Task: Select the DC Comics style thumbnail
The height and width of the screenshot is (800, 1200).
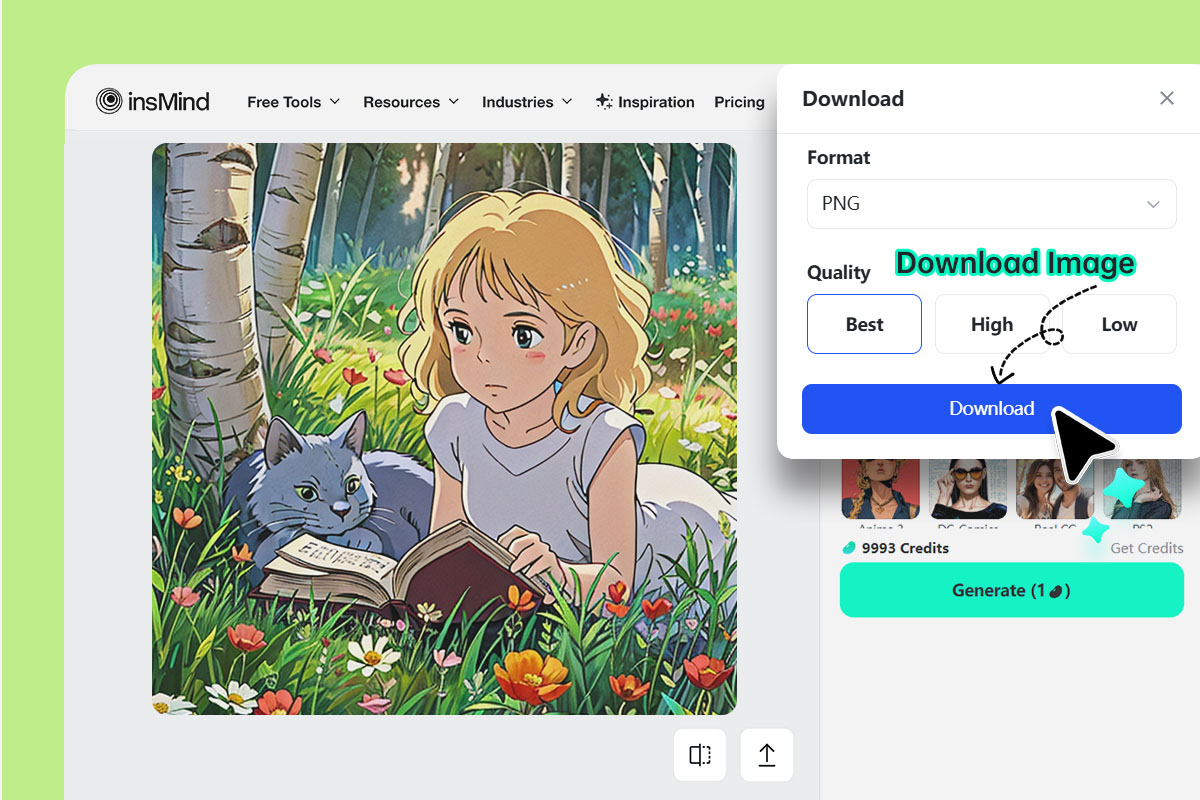Action: point(967,490)
